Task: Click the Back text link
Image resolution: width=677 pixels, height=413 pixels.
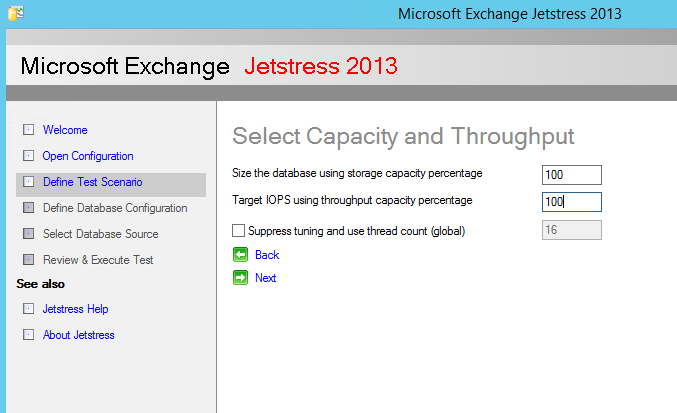Action: 267,255
